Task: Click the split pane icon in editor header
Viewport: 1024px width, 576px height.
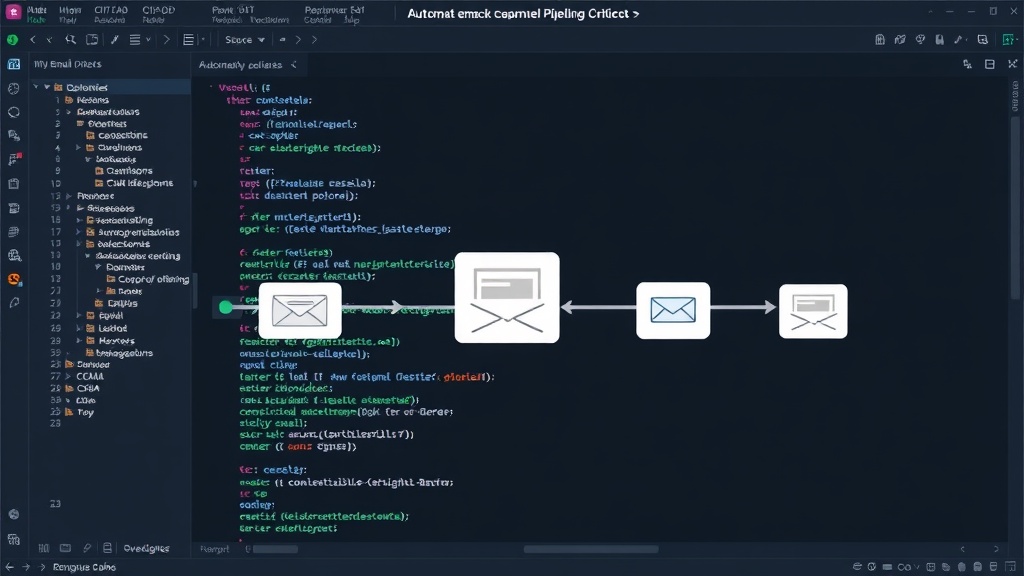Action: (x=989, y=64)
